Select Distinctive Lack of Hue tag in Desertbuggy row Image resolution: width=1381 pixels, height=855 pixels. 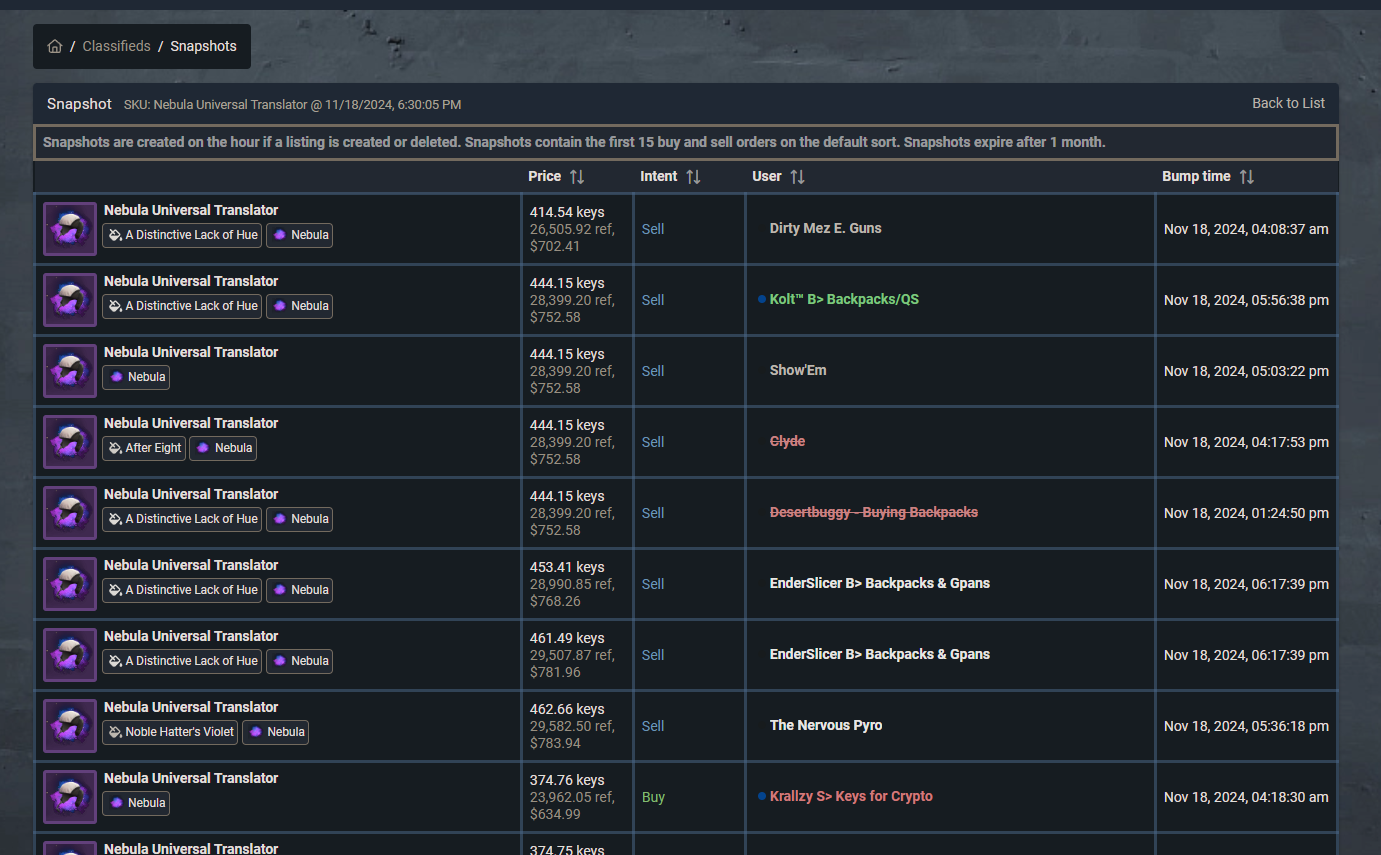[x=182, y=519]
